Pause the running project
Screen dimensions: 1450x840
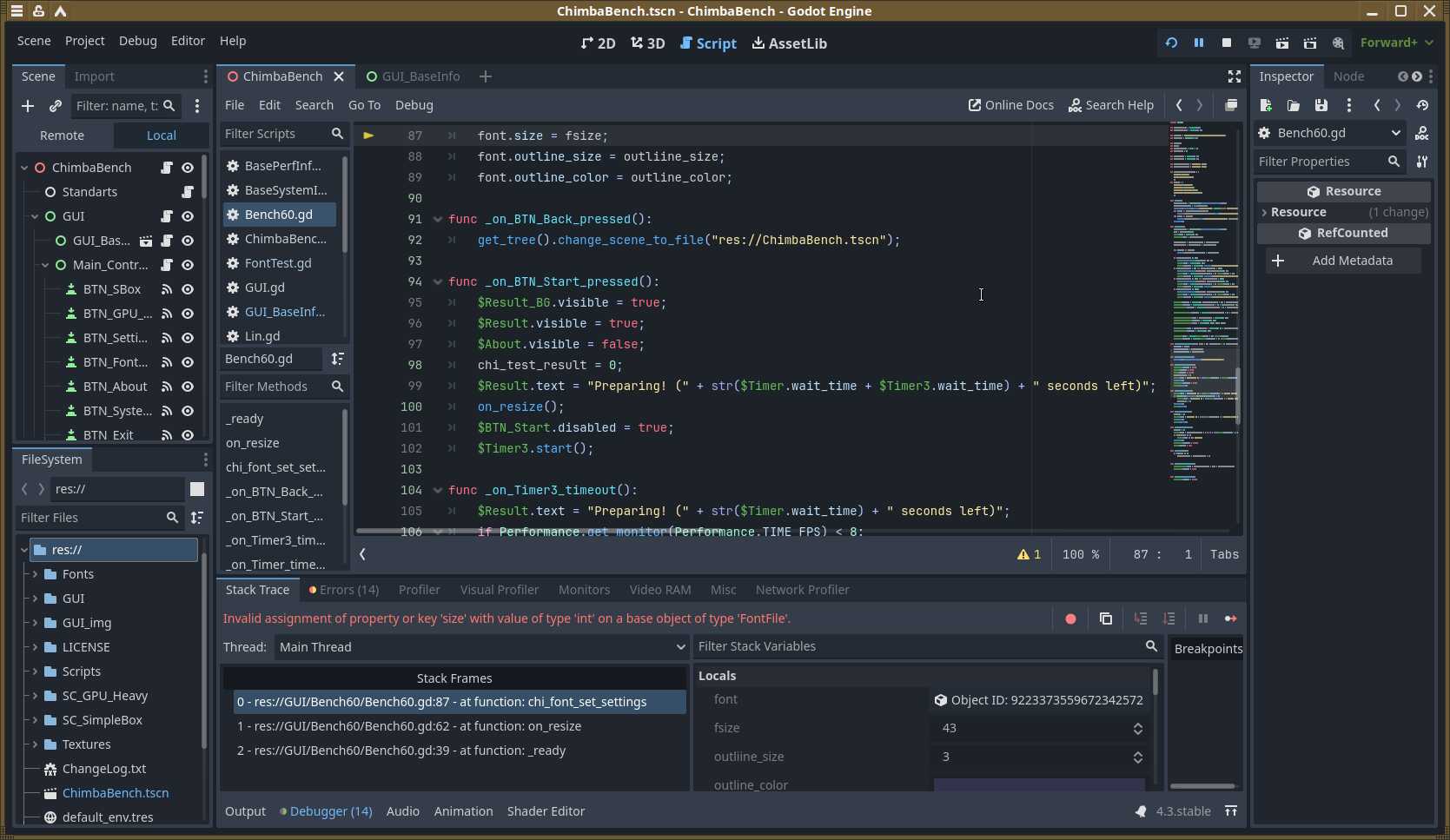[1199, 43]
